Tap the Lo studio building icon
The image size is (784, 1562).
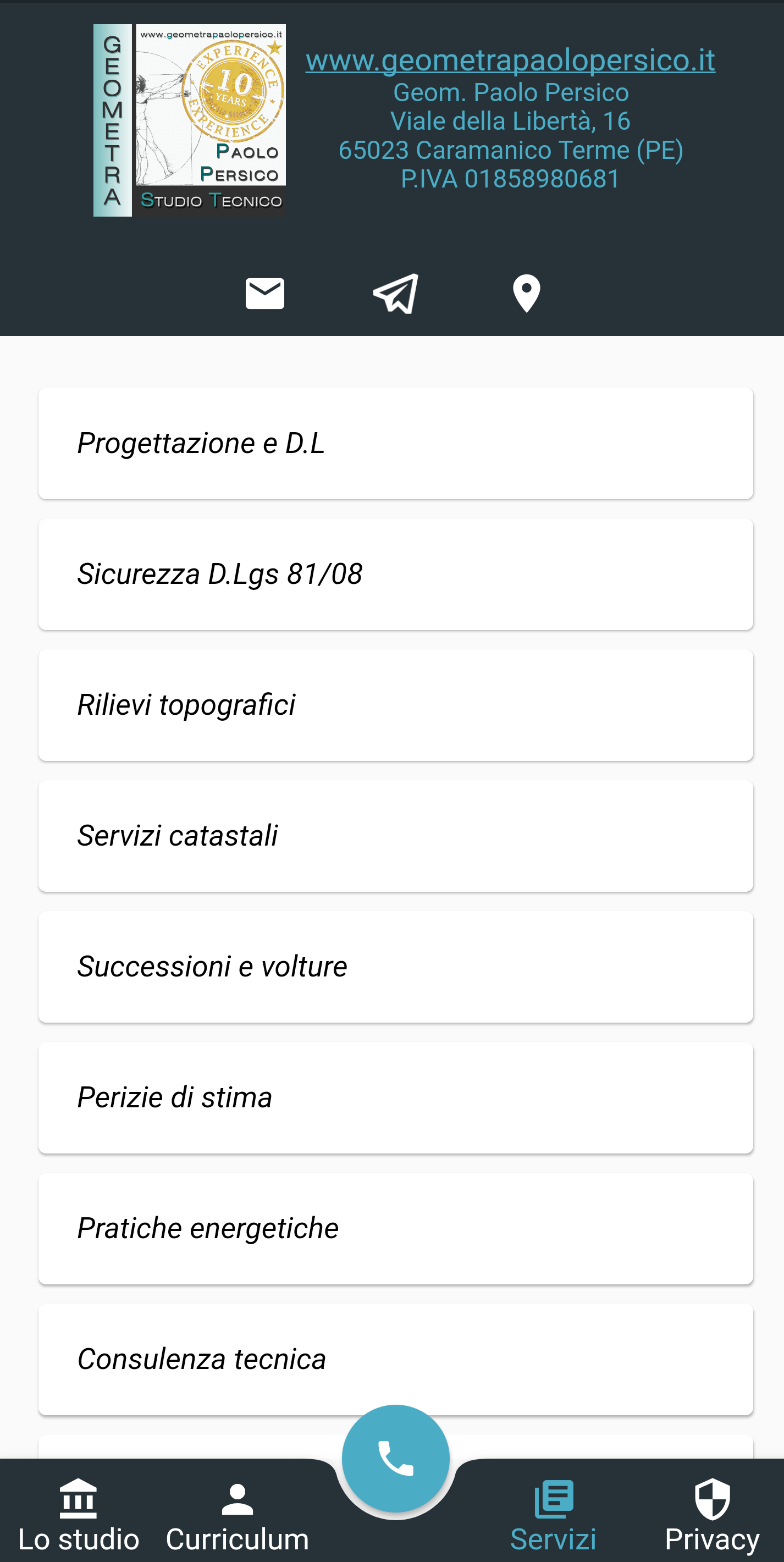[78, 1498]
